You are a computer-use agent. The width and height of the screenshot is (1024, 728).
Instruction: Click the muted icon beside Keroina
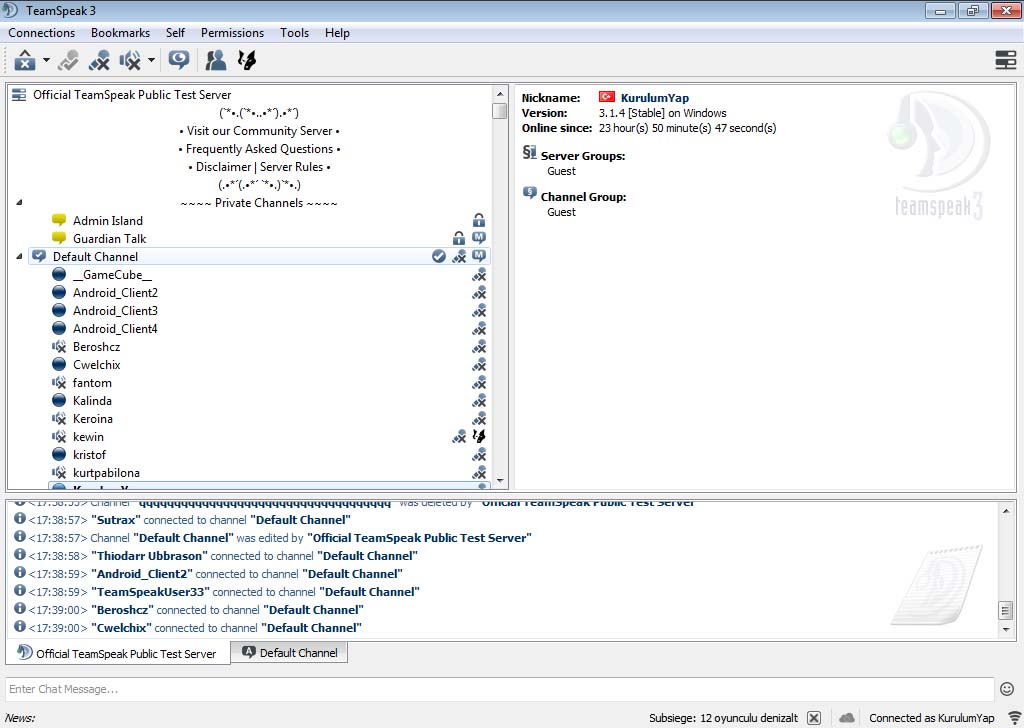(59, 418)
